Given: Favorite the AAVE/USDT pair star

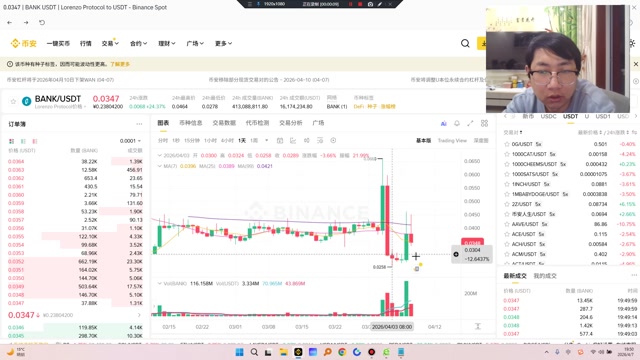Looking at the screenshot, I should click(x=507, y=224).
